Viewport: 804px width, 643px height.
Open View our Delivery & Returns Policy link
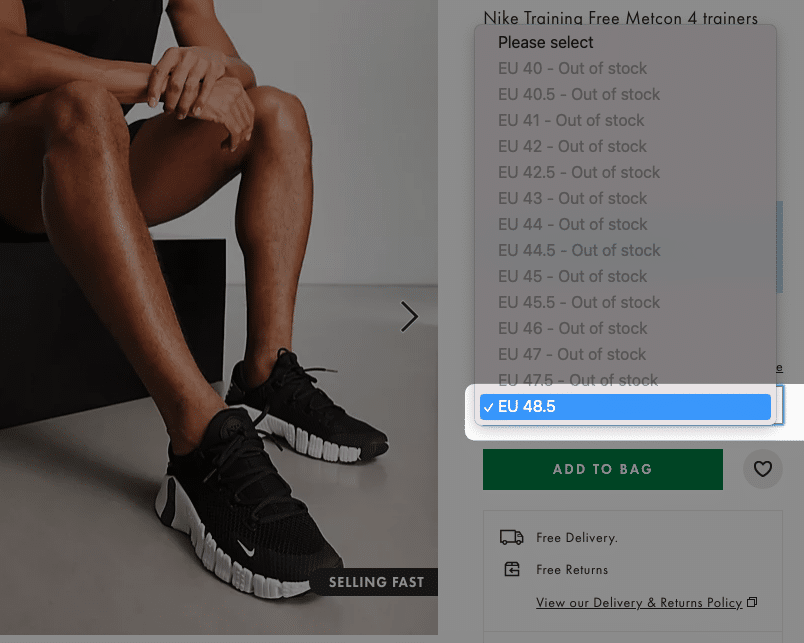[x=639, y=602]
